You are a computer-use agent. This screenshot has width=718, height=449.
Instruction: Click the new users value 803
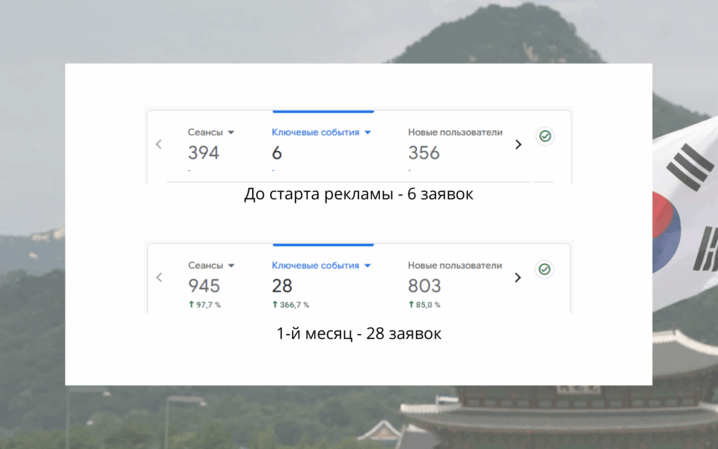tap(424, 286)
